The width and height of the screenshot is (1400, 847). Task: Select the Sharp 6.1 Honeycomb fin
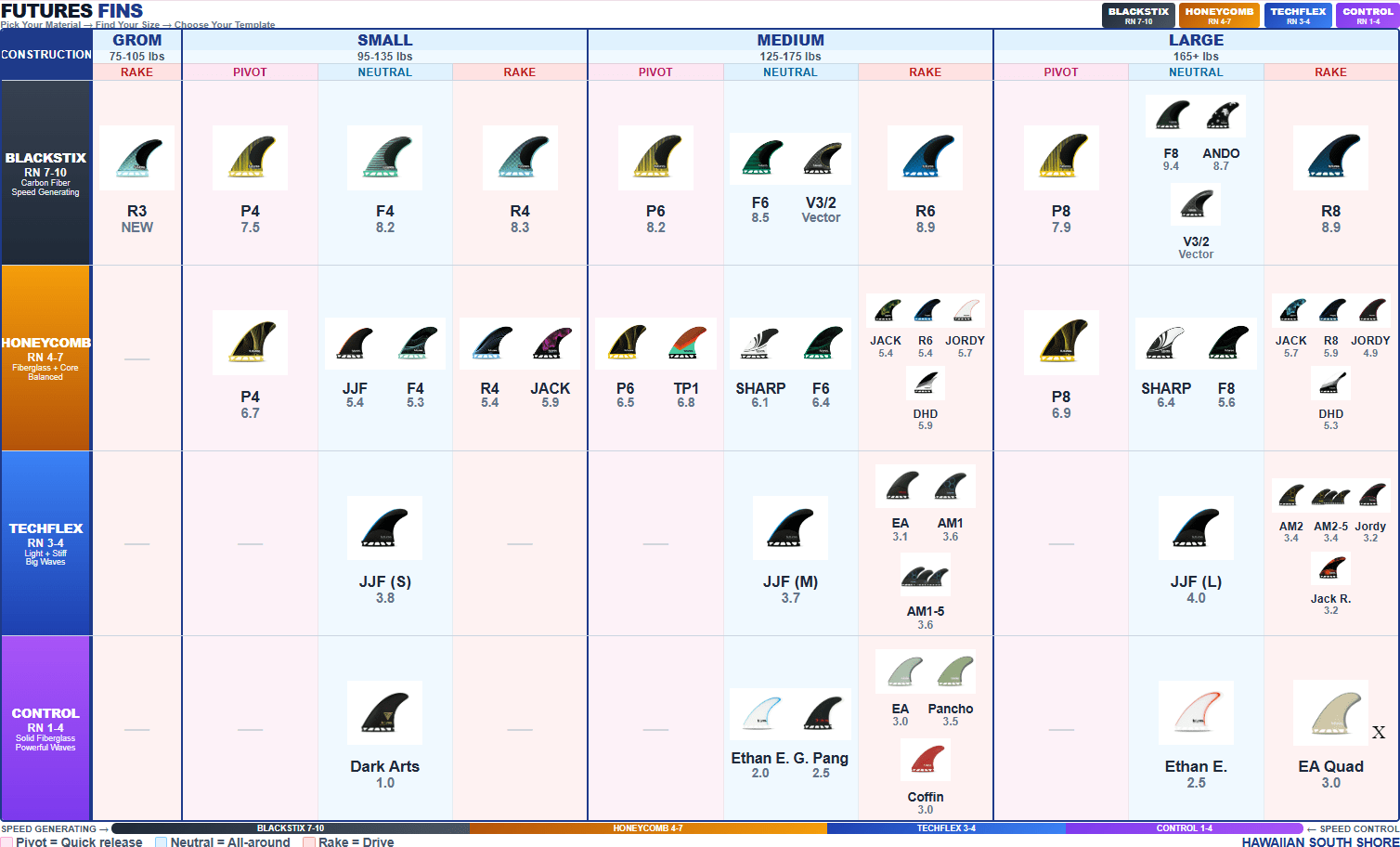point(759,342)
